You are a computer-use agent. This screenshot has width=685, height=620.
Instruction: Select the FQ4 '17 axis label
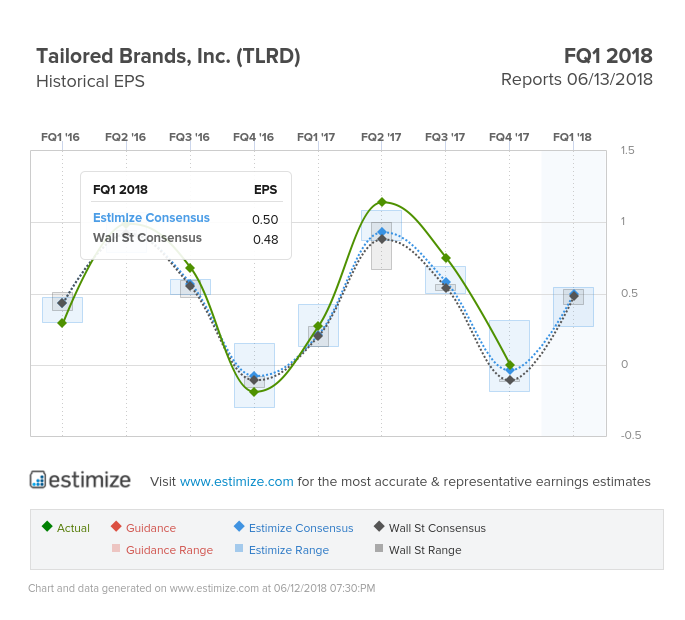[509, 137]
